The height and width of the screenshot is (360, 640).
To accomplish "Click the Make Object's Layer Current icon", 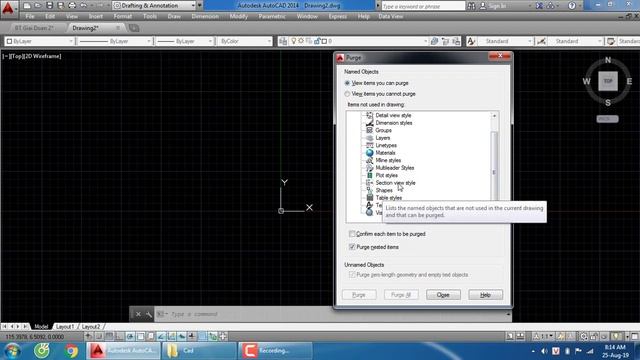I will (434, 41).
